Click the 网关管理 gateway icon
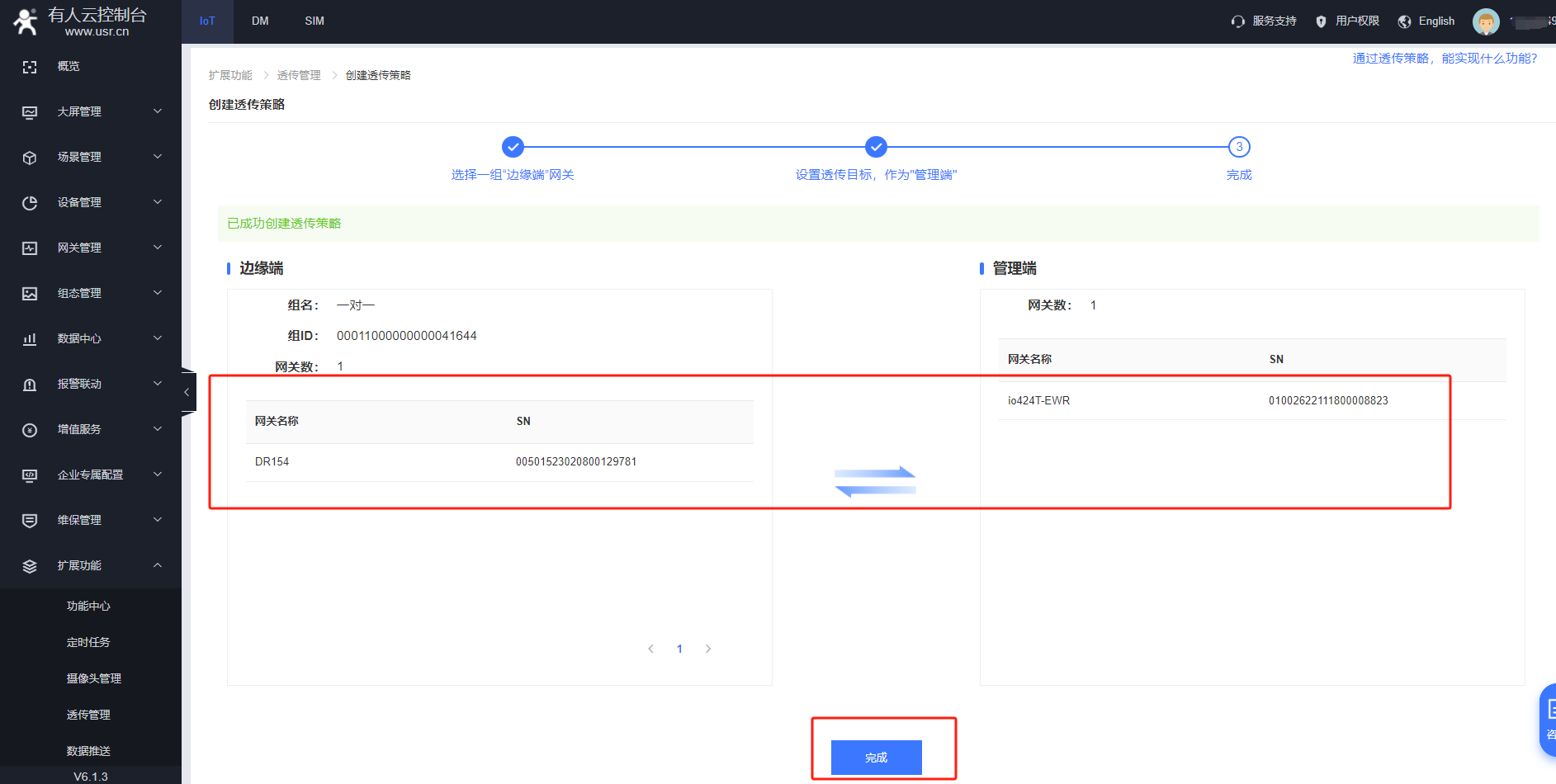 pyautogui.click(x=30, y=248)
